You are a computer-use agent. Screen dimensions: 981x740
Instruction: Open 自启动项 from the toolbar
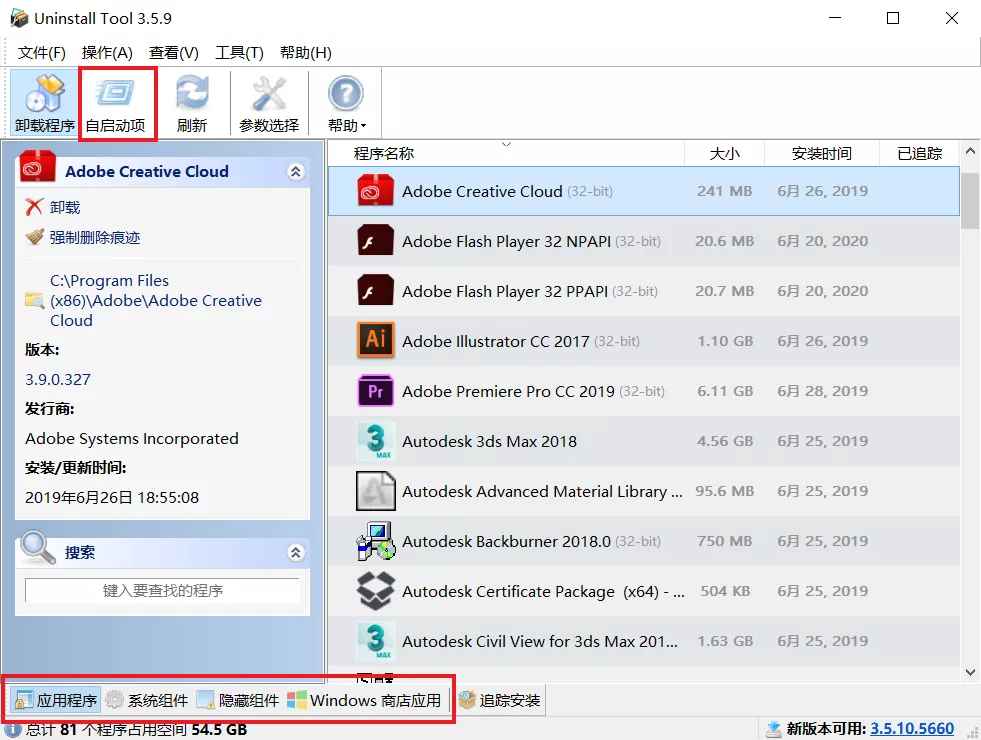tap(117, 101)
